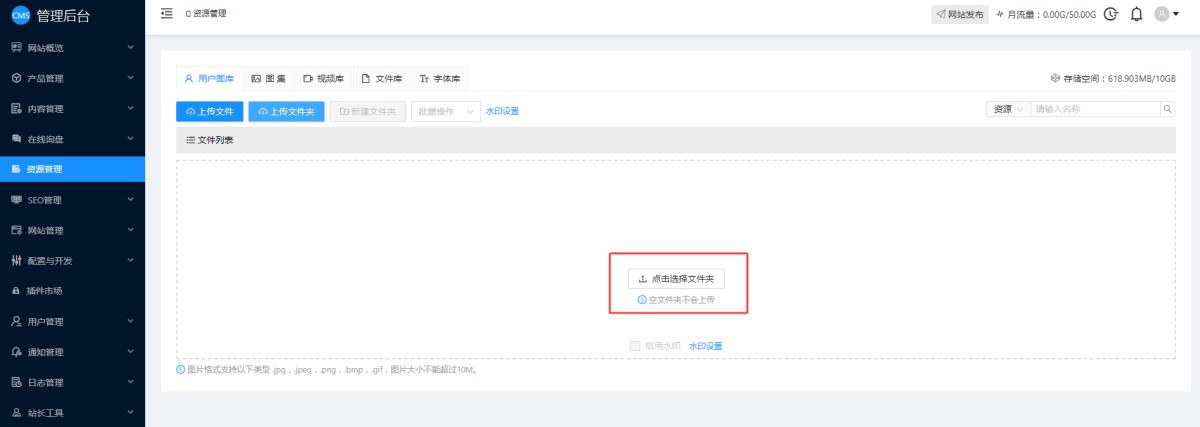Click the 插件市场 lock icon
Image resolution: width=1200 pixels, height=427 pixels.
click(16, 291)
